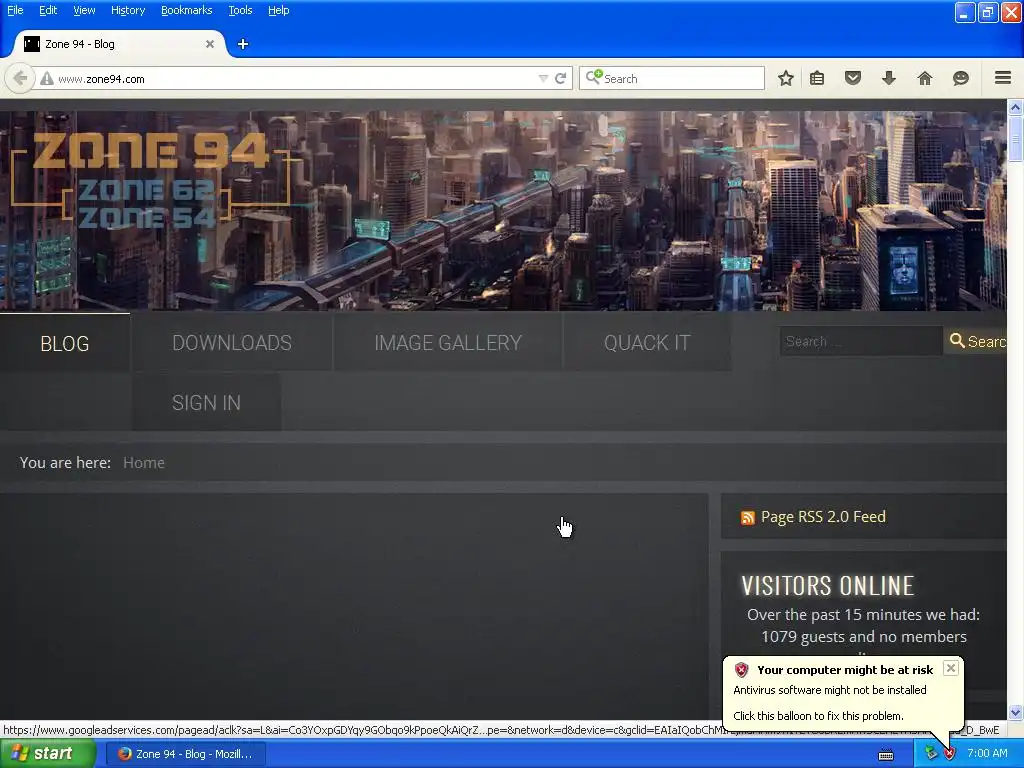The height and width of the screenshot is (768, 1024).
Task: Open the hamburger menu button
Action: [1003, 78]
